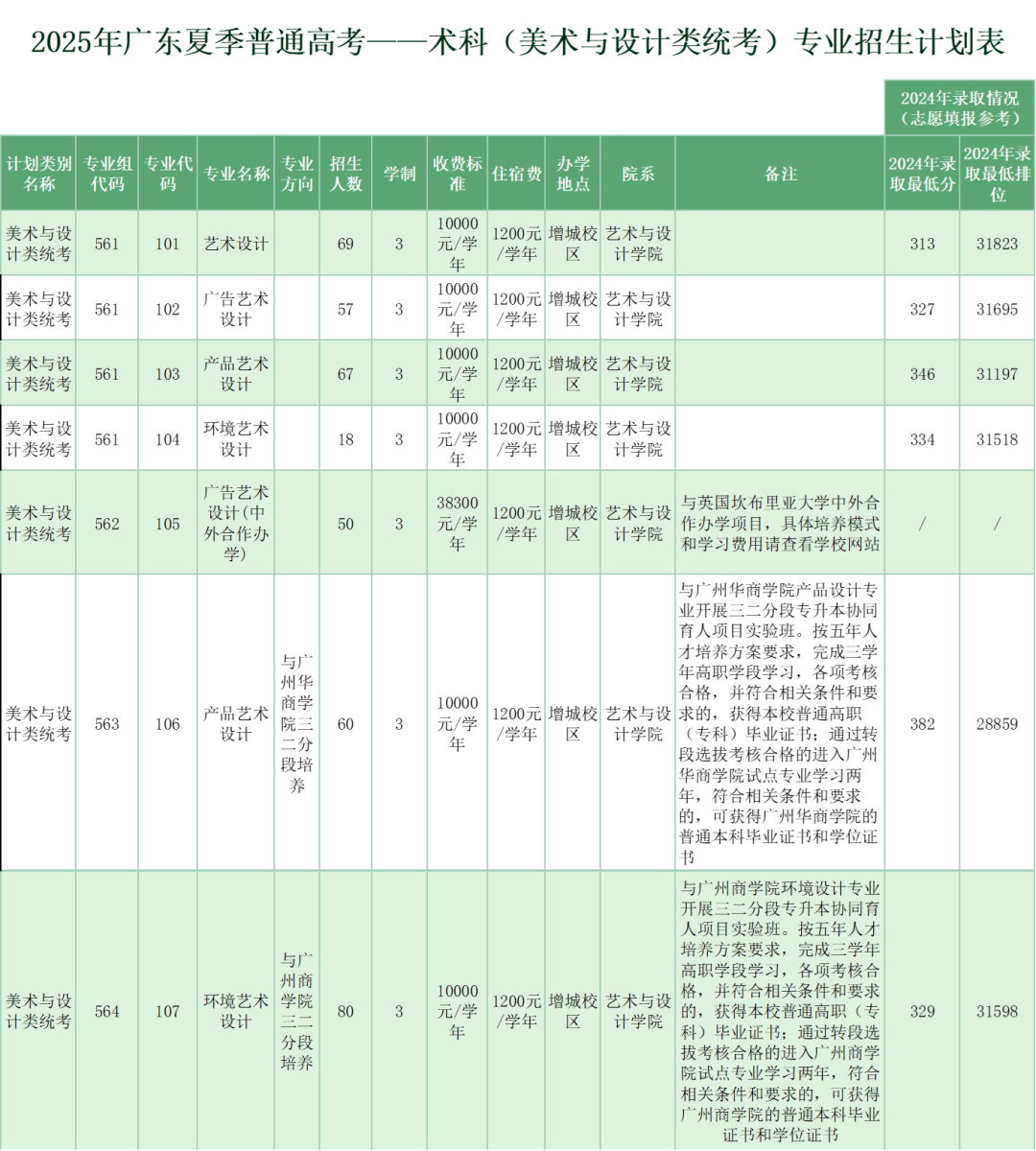Select major code cell 102
Screen dimensions: 1036x1151
click(x=168, y=309)
